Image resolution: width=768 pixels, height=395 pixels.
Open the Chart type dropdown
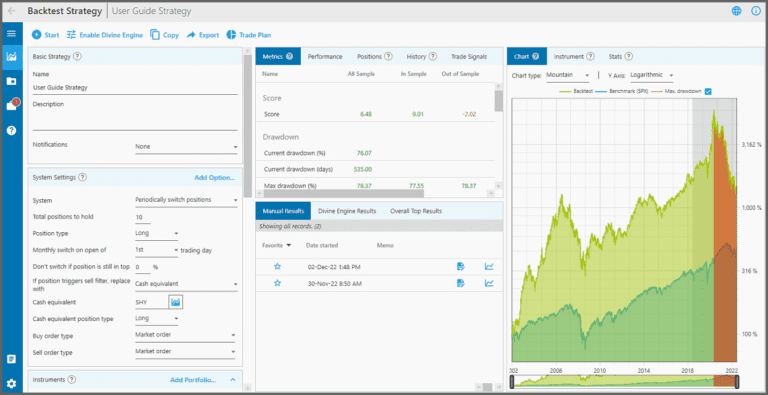(568, 75)
